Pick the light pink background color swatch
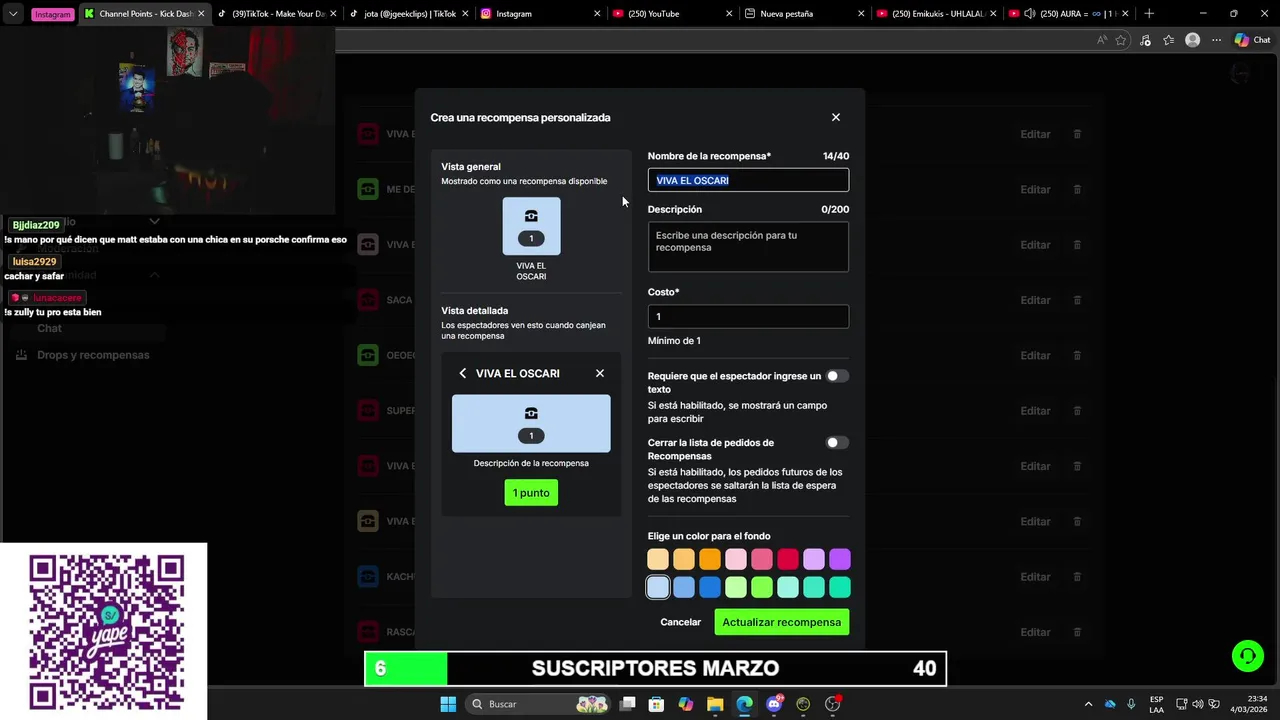Image resolution: width=1280 pixels, height=720 pixels. pos(736,559)
